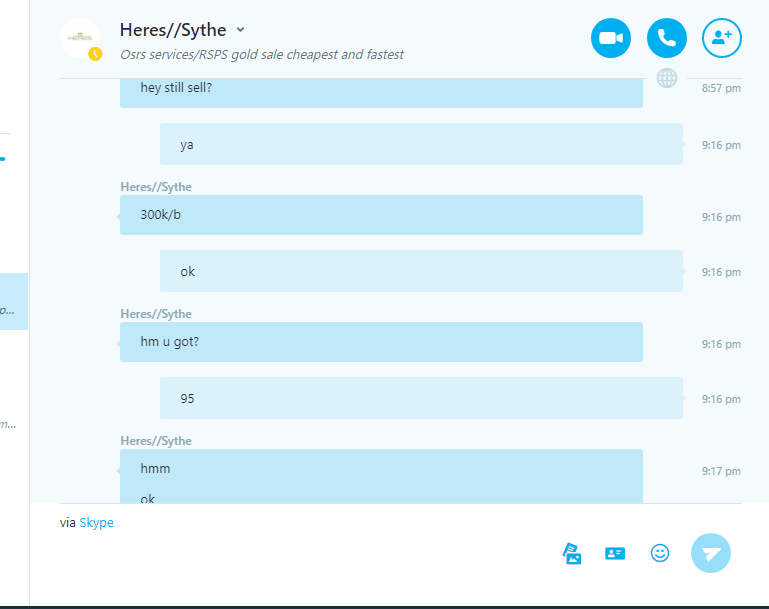769x609 pixels.
Task: Select the 'hm u got?' message
Action: pyautogui.click(x=382, y=342)
